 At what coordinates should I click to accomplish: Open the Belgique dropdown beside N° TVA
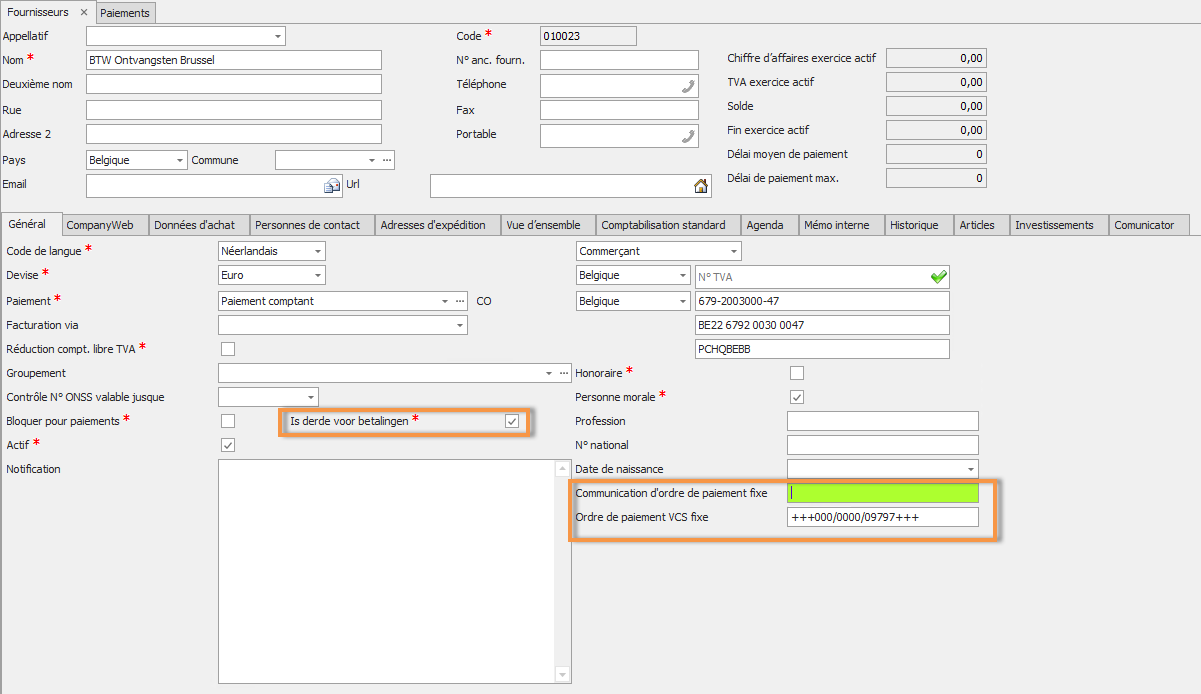pyautogui.click(x=682, y=275)
